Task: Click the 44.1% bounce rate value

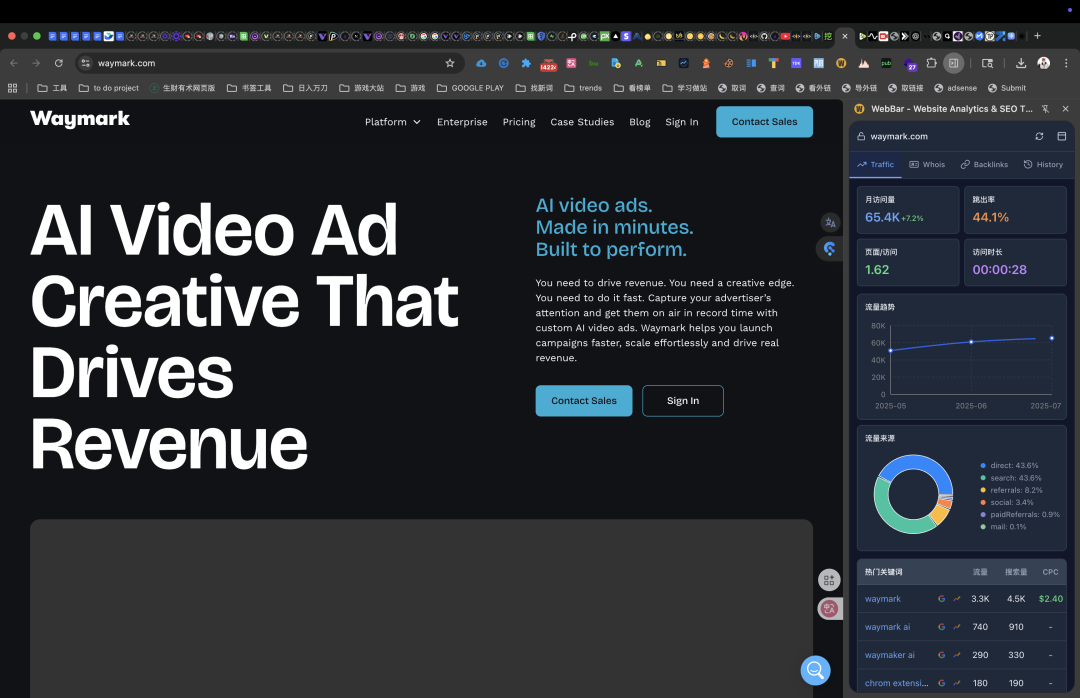Action: [990, 217]
